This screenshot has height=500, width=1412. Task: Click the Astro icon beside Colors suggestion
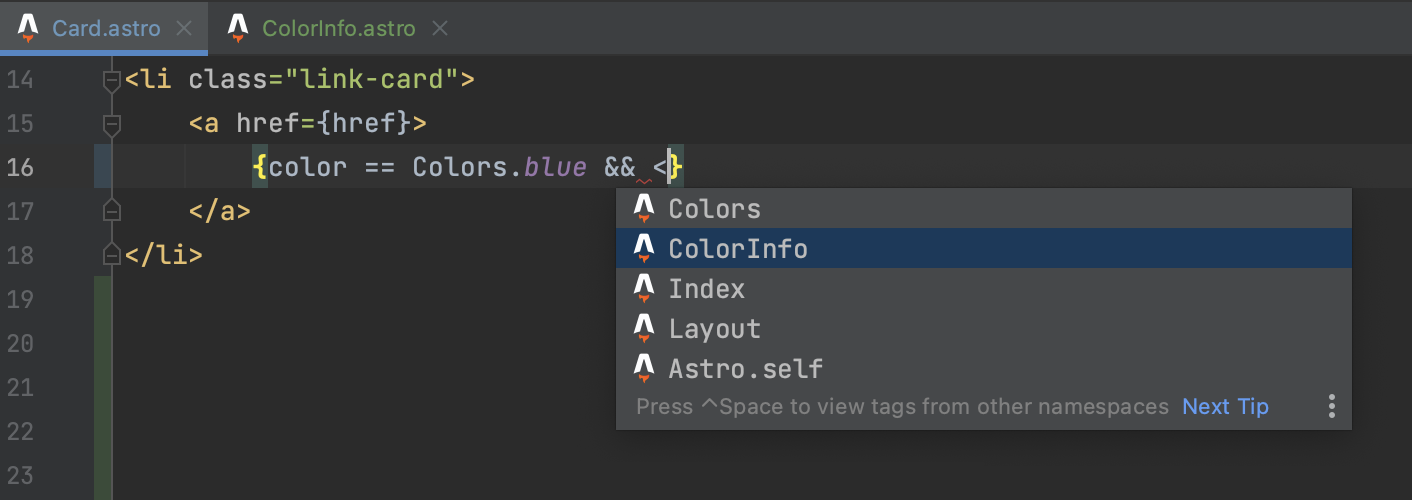tap(644, 209)
